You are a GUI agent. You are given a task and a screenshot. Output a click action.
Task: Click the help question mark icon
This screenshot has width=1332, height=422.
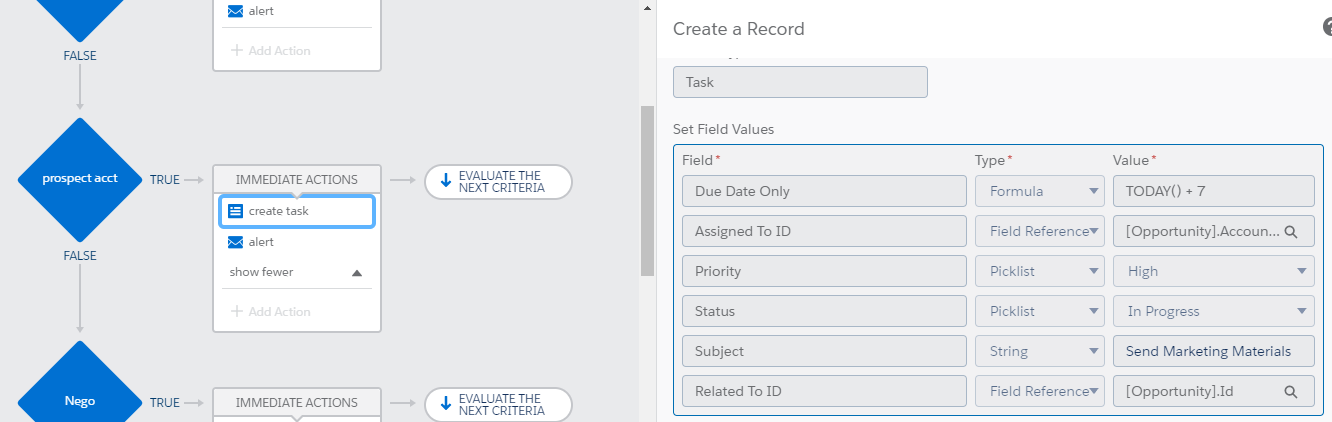pos(1327,28)
